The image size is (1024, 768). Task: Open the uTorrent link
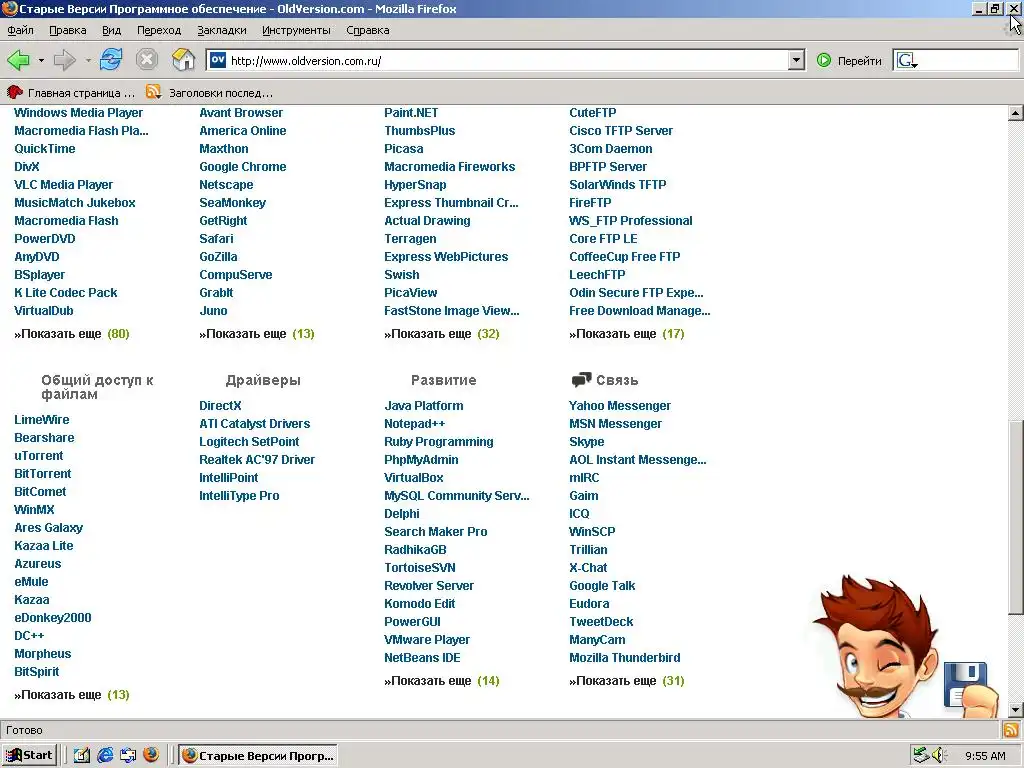click(x=39, y=455)
